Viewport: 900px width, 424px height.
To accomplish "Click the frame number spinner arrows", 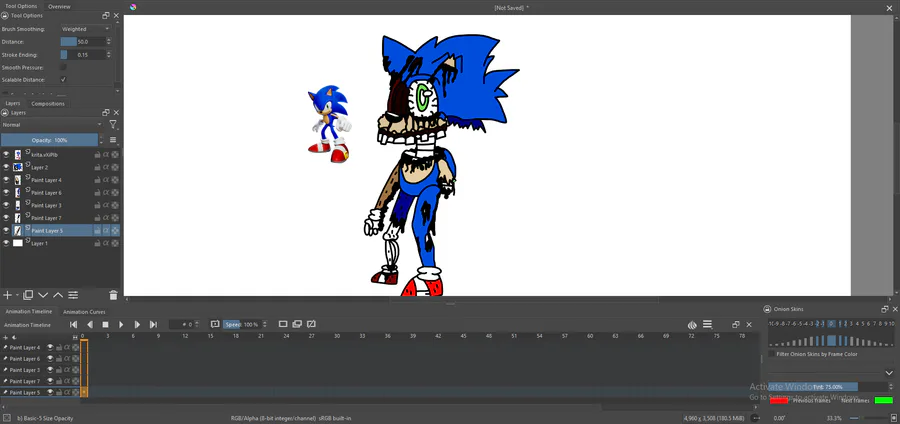I will (197, 324).
